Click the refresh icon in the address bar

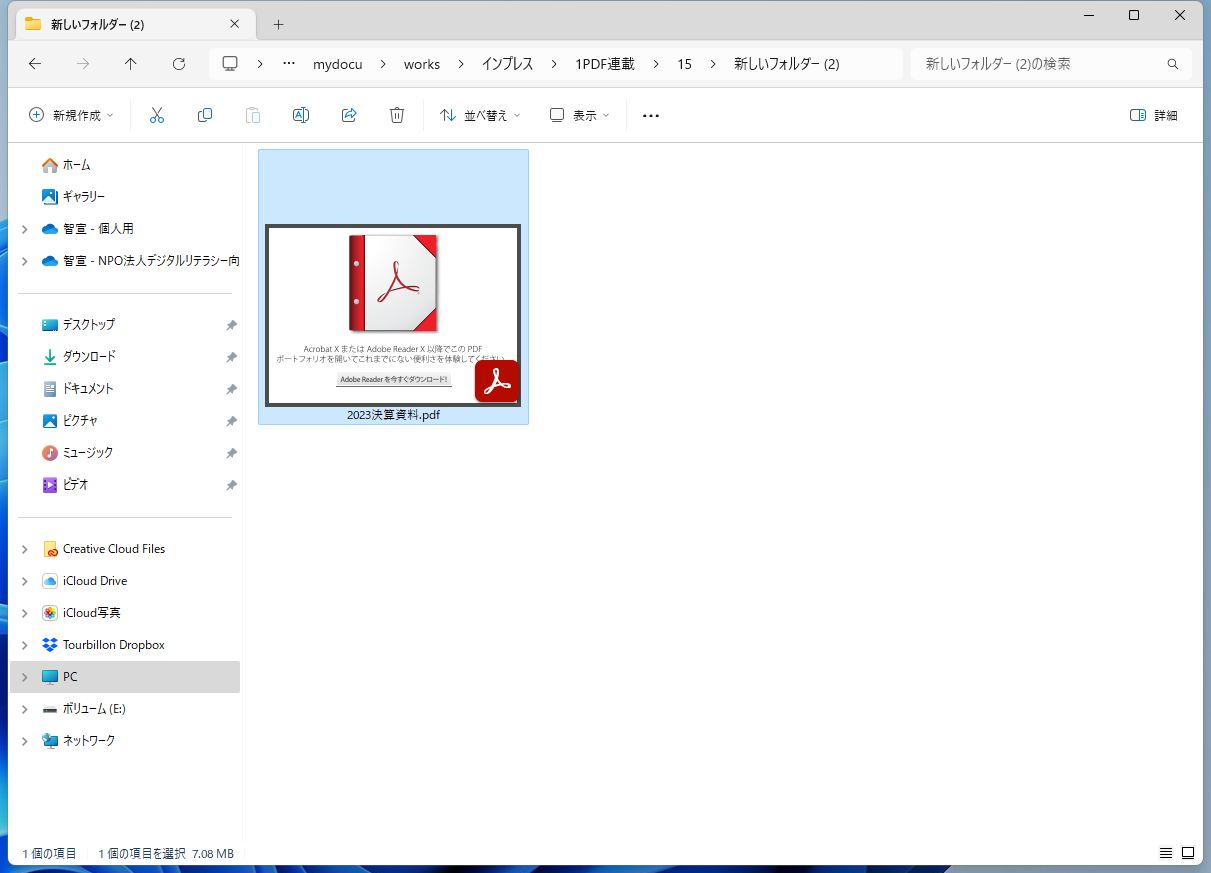(179, 63)
